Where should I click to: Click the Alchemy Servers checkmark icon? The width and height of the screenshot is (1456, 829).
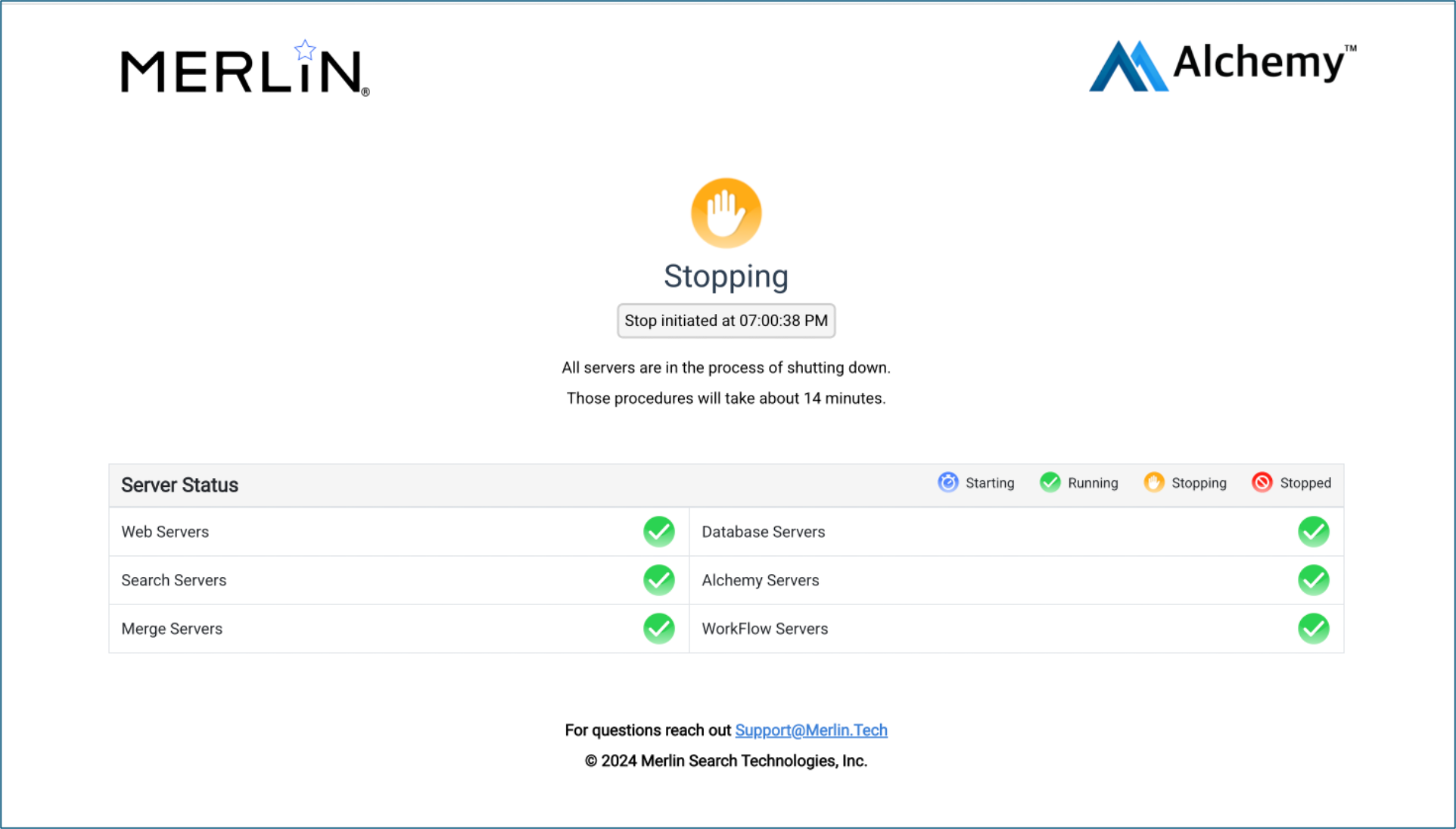pos(1314,580)
